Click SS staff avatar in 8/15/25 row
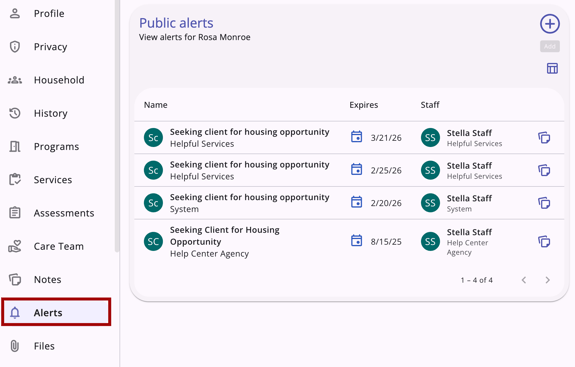575x367 pixels. (430, 241)
